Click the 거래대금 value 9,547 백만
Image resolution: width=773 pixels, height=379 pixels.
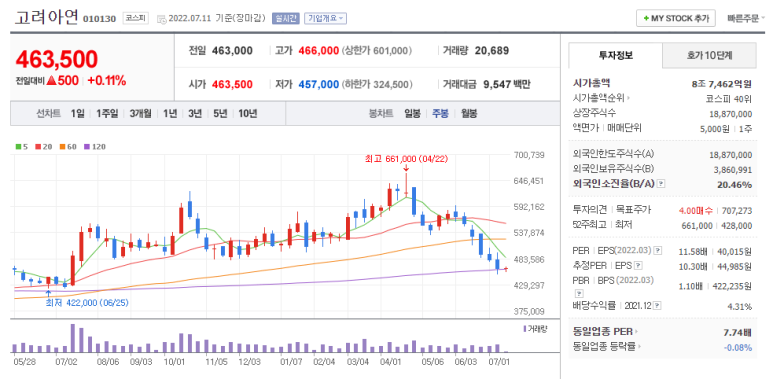tap(507, 84)
